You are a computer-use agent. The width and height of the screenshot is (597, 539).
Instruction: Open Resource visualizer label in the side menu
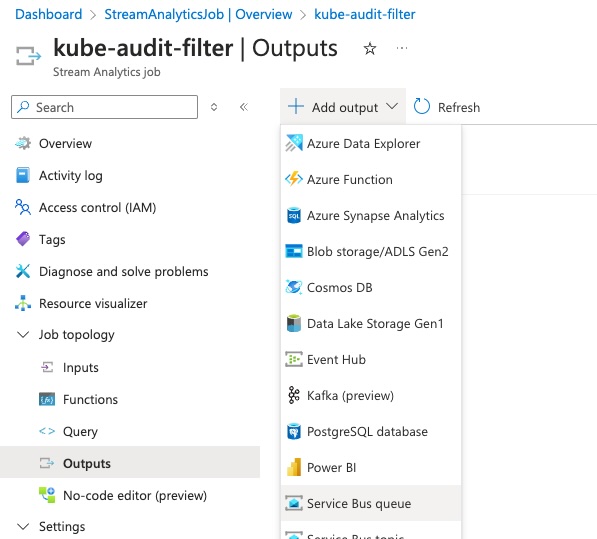tap(93, 303)
